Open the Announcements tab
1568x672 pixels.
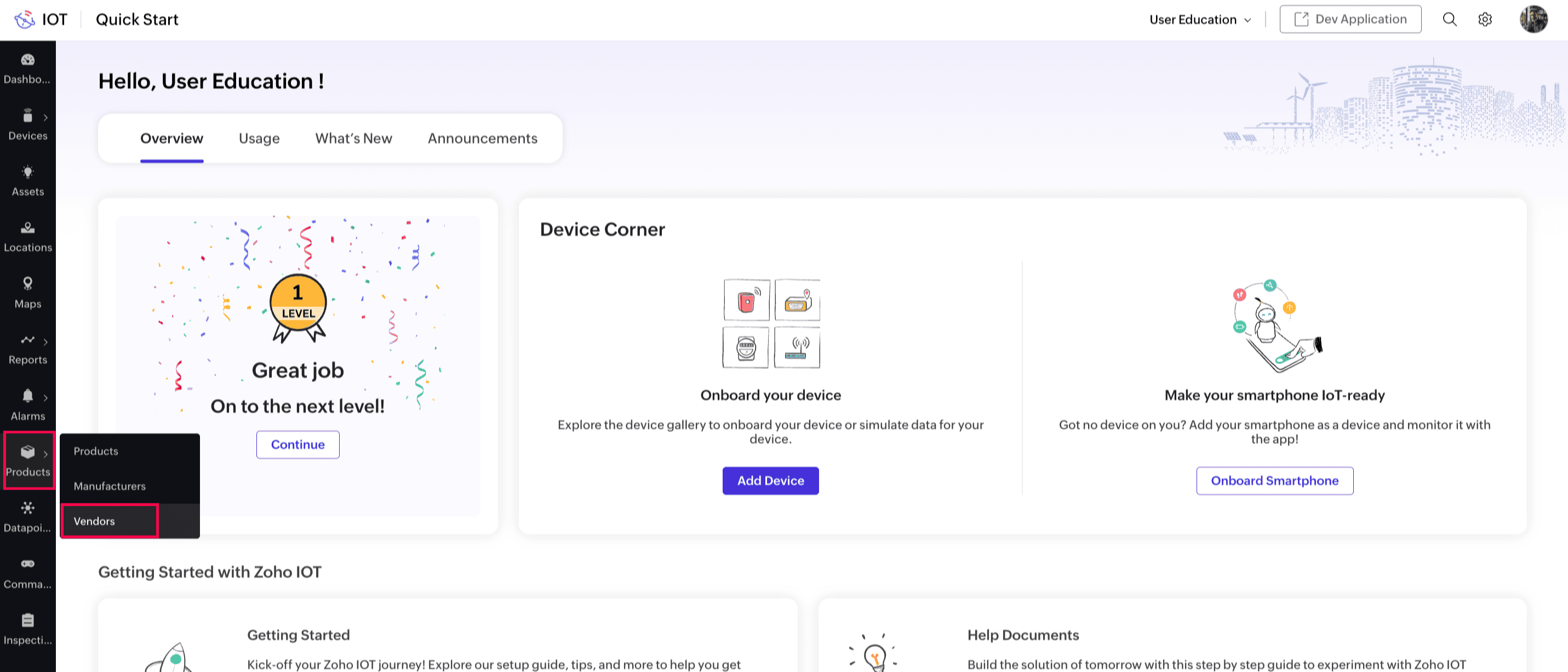click(x=482, y=138)
